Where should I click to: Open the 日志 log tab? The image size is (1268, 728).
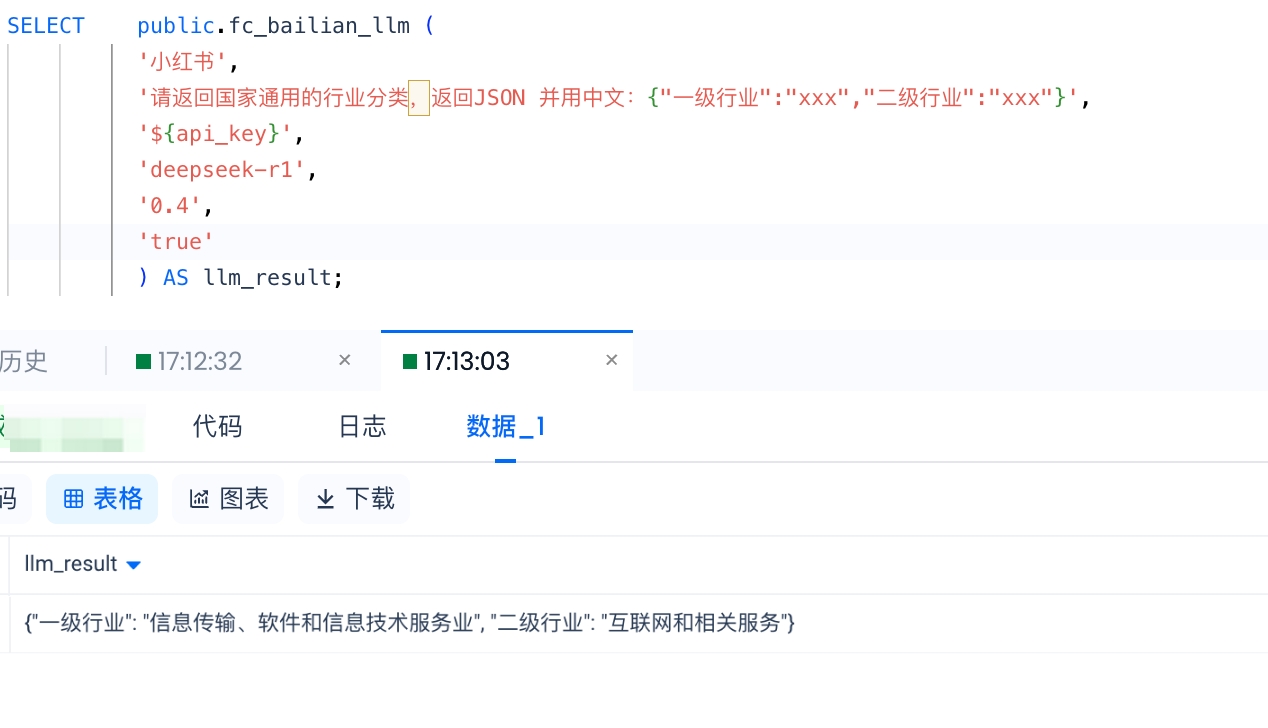pyautogui.click(x=362, y=427)
